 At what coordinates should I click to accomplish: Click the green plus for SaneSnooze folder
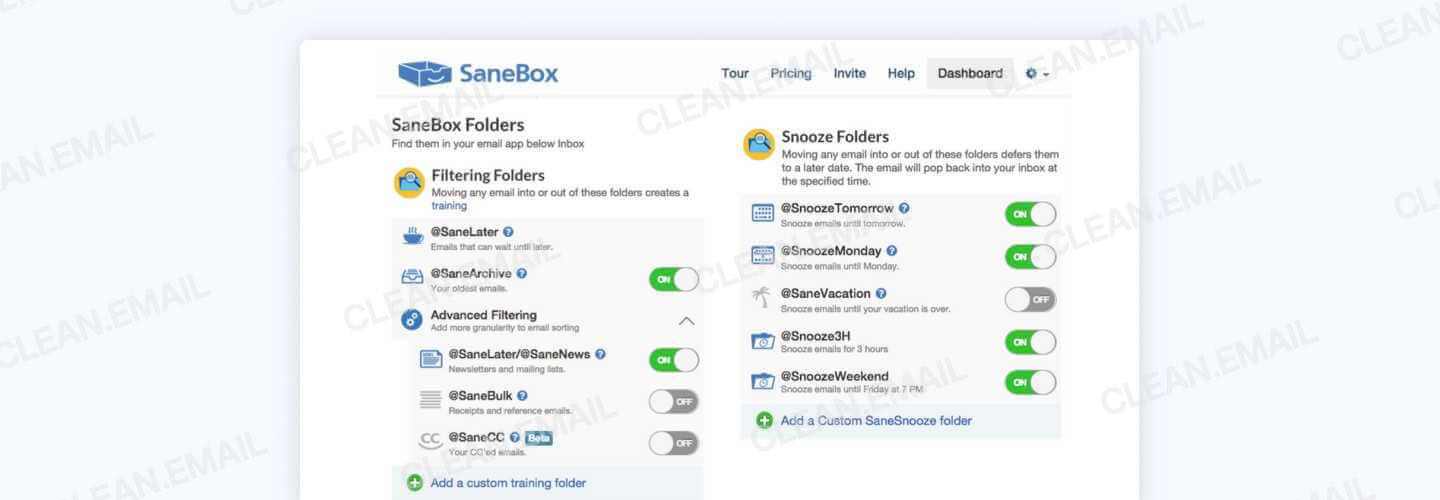(x=765, y=421)
